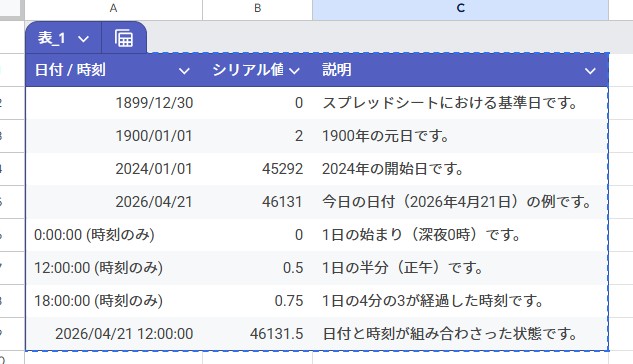Click description 日付と時刻が組み合わさった状態です。

[450, 334]
